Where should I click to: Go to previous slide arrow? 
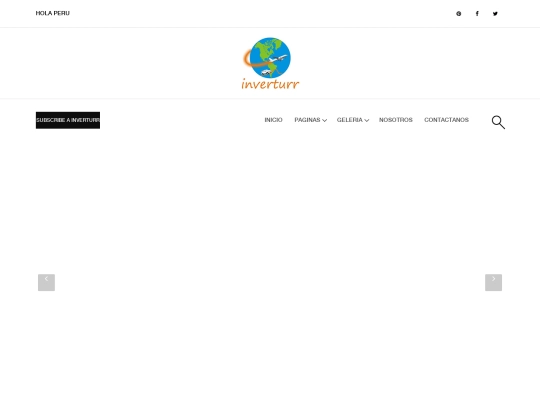(x=46, y=282)
